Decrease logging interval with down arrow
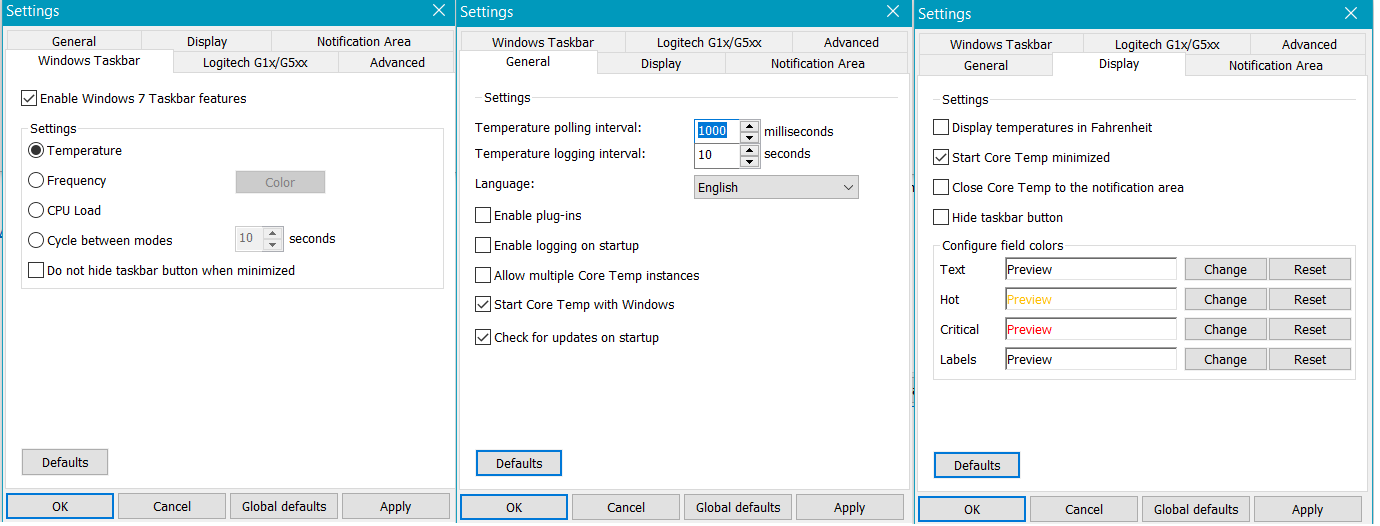This screenshot has height=526, width=1380. pyautogui.click(x=750, y=161)
